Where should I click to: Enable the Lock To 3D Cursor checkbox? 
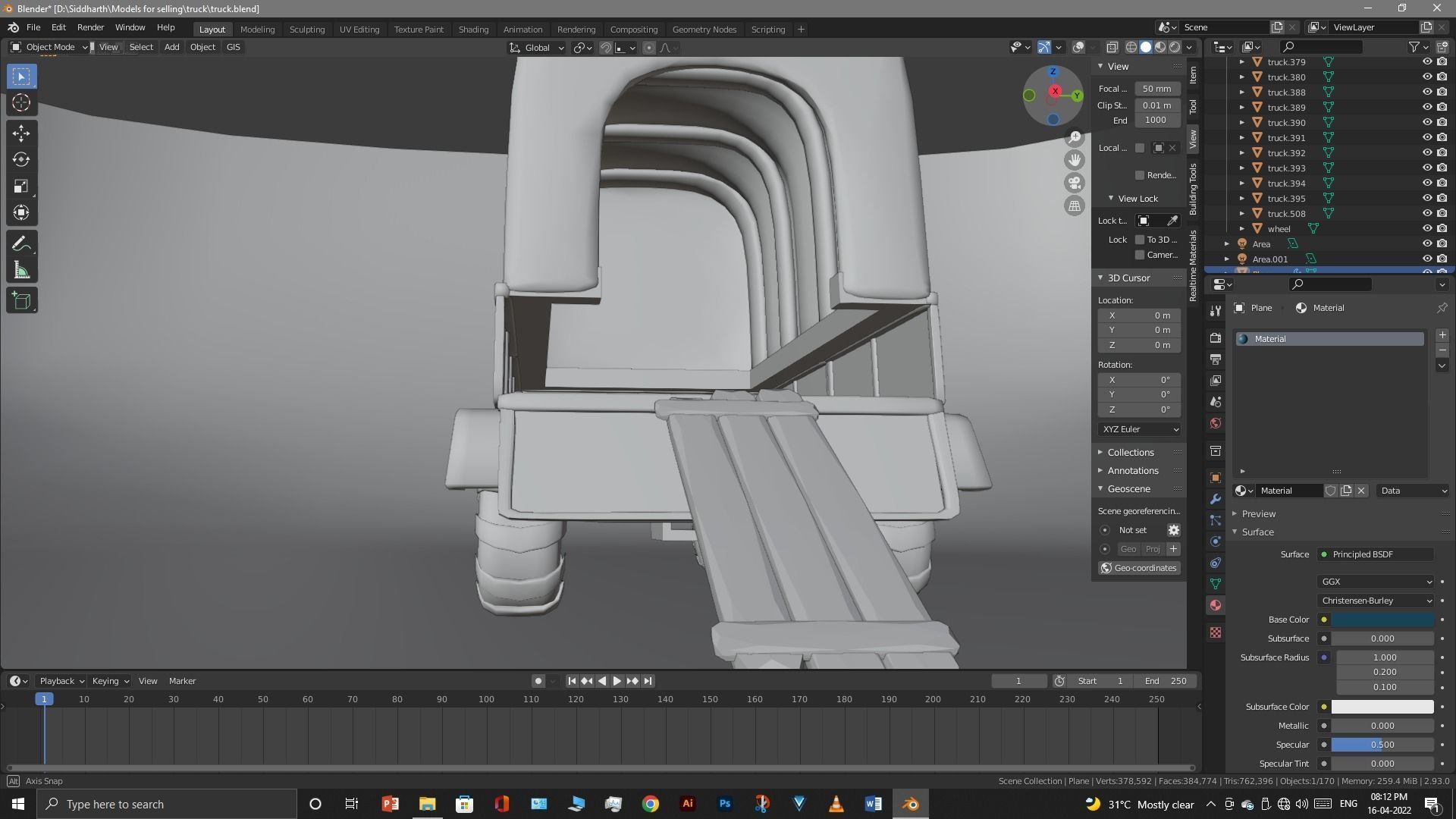[x=1140, y=240]
